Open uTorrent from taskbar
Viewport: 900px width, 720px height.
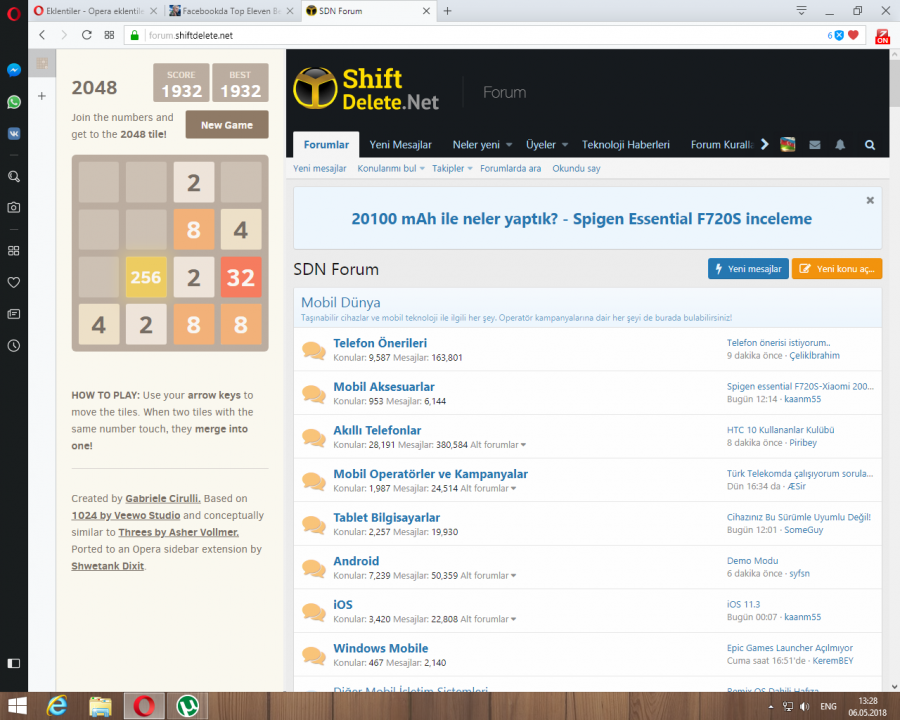pyautogui.click(x=187, y=706)
